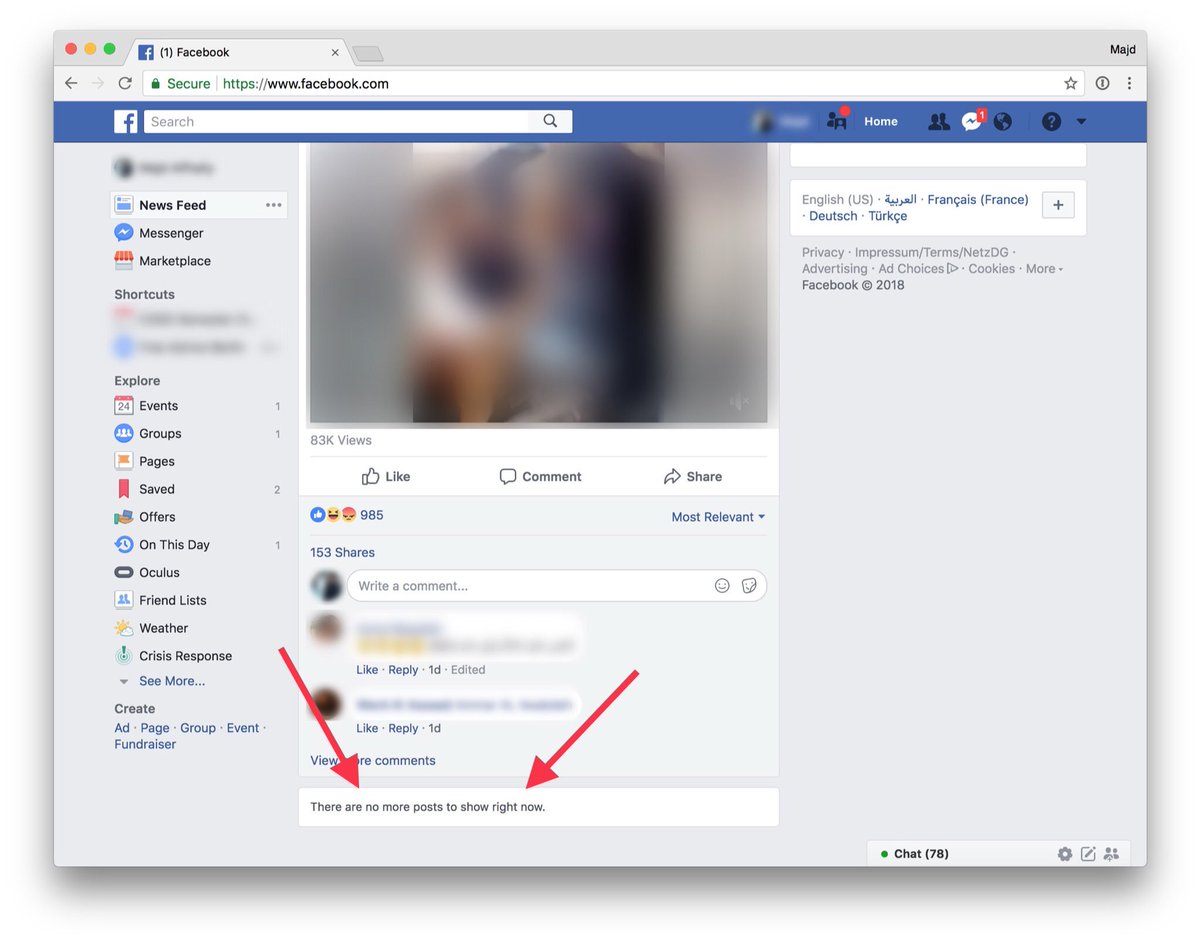Click the Create Page link
The width and height of the screenshot is (1200, 943).
[155, 728]
